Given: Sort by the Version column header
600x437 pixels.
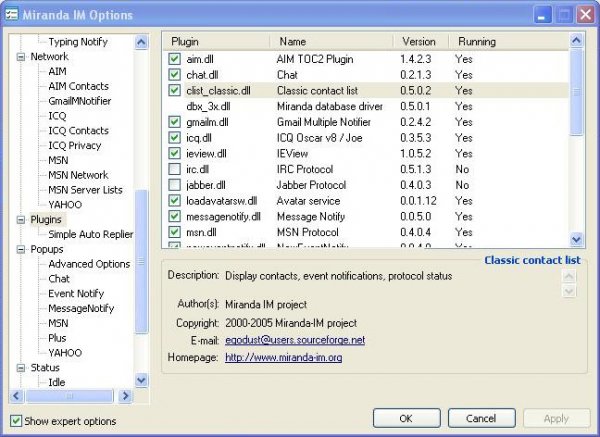Looking at the screenshot, I should 421,41.
